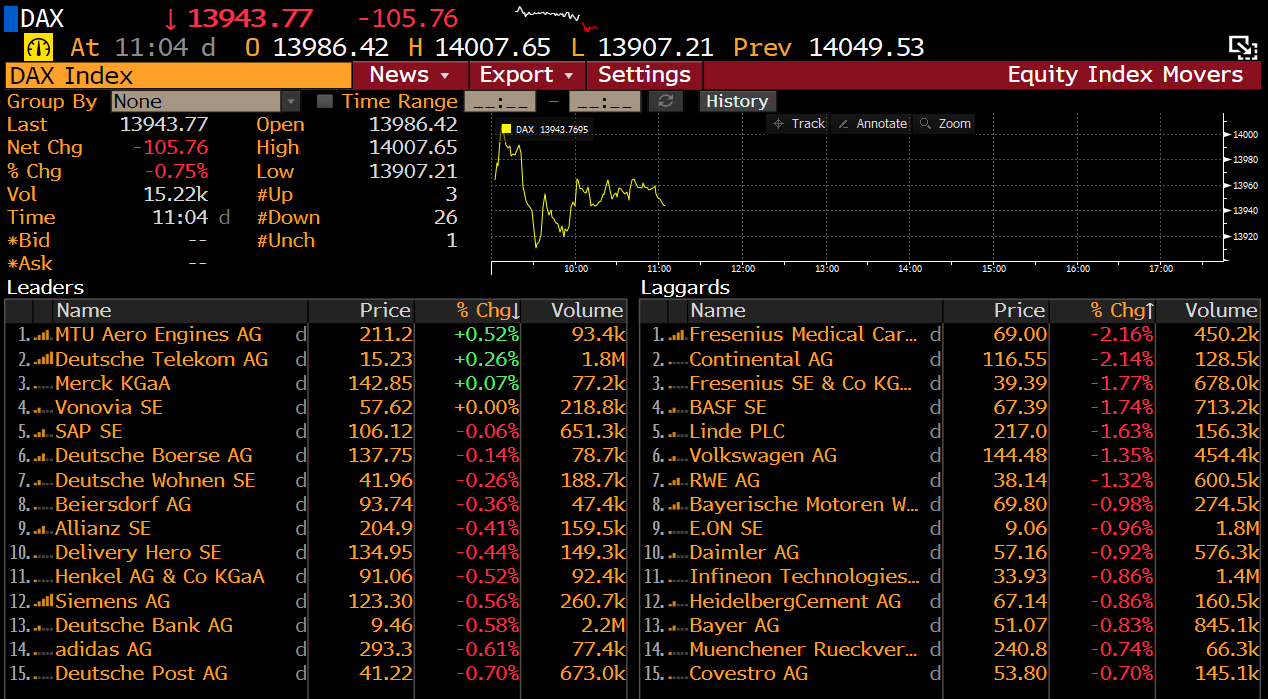Click the end time range input field
The width and height of the screenshot is (1268, 699).
tap(604, 101)
